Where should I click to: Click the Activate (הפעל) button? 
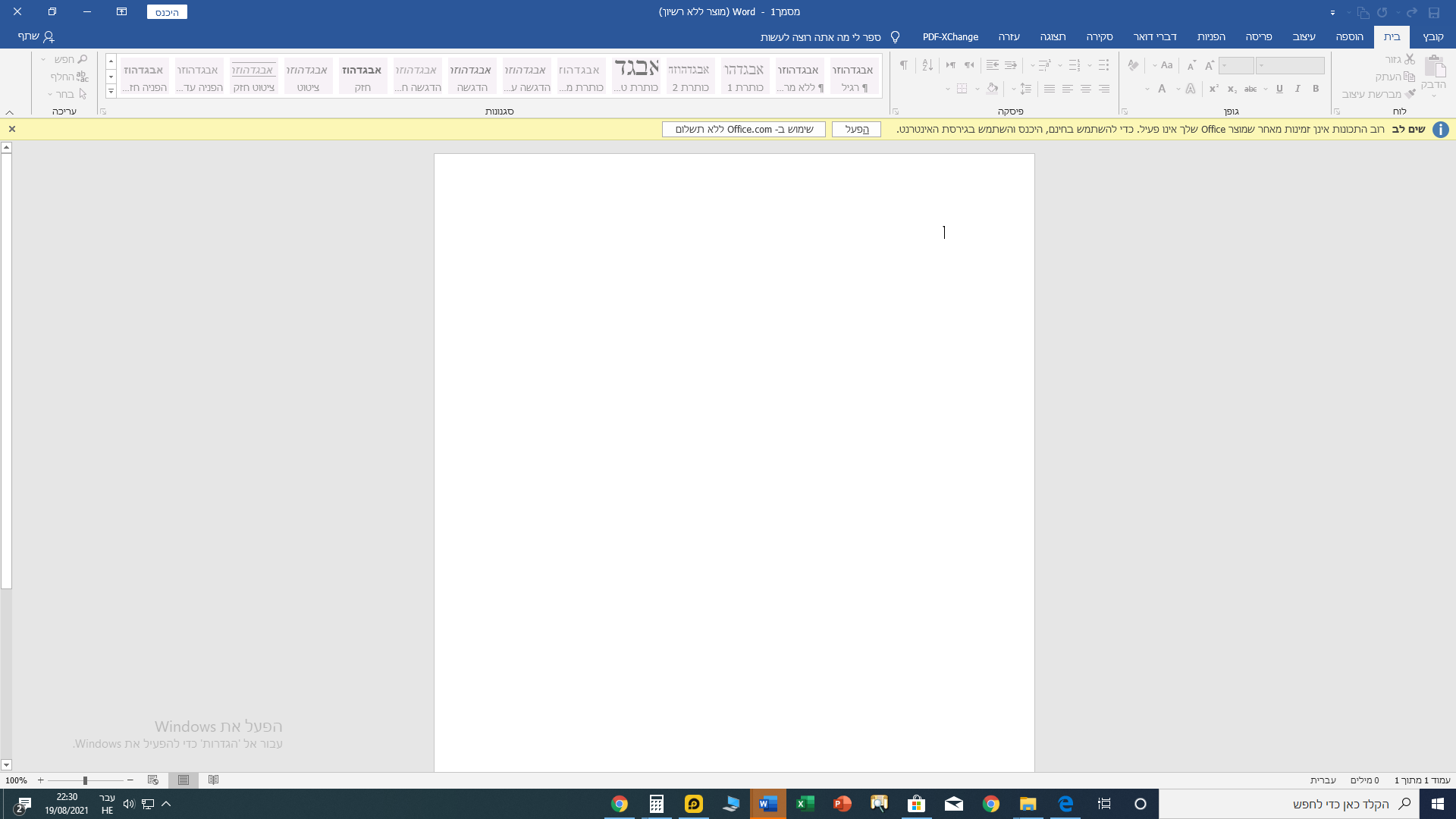tap(856, 129)
